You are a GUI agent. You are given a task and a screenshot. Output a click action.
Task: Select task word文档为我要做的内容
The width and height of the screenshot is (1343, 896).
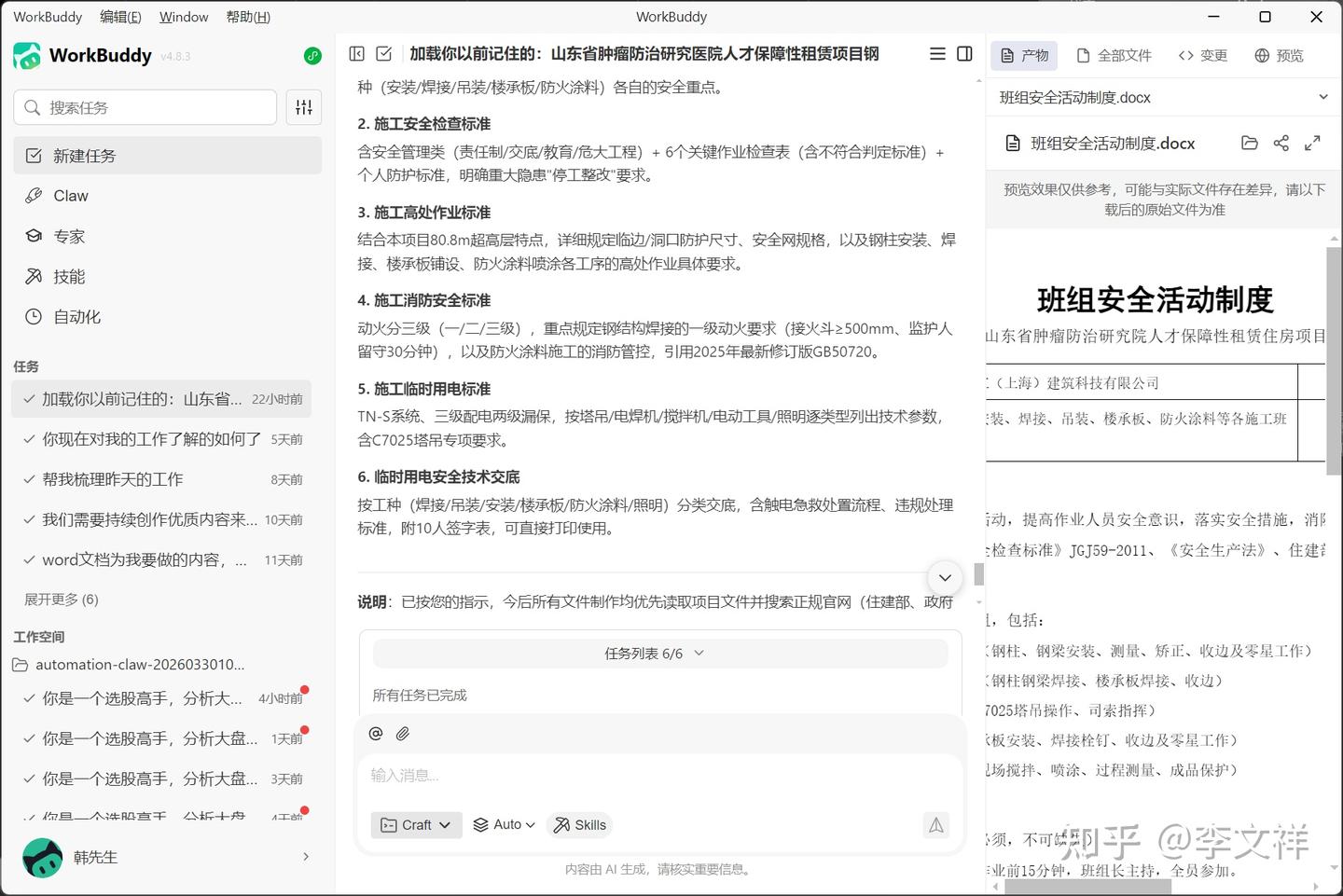(x=161, y=559)
